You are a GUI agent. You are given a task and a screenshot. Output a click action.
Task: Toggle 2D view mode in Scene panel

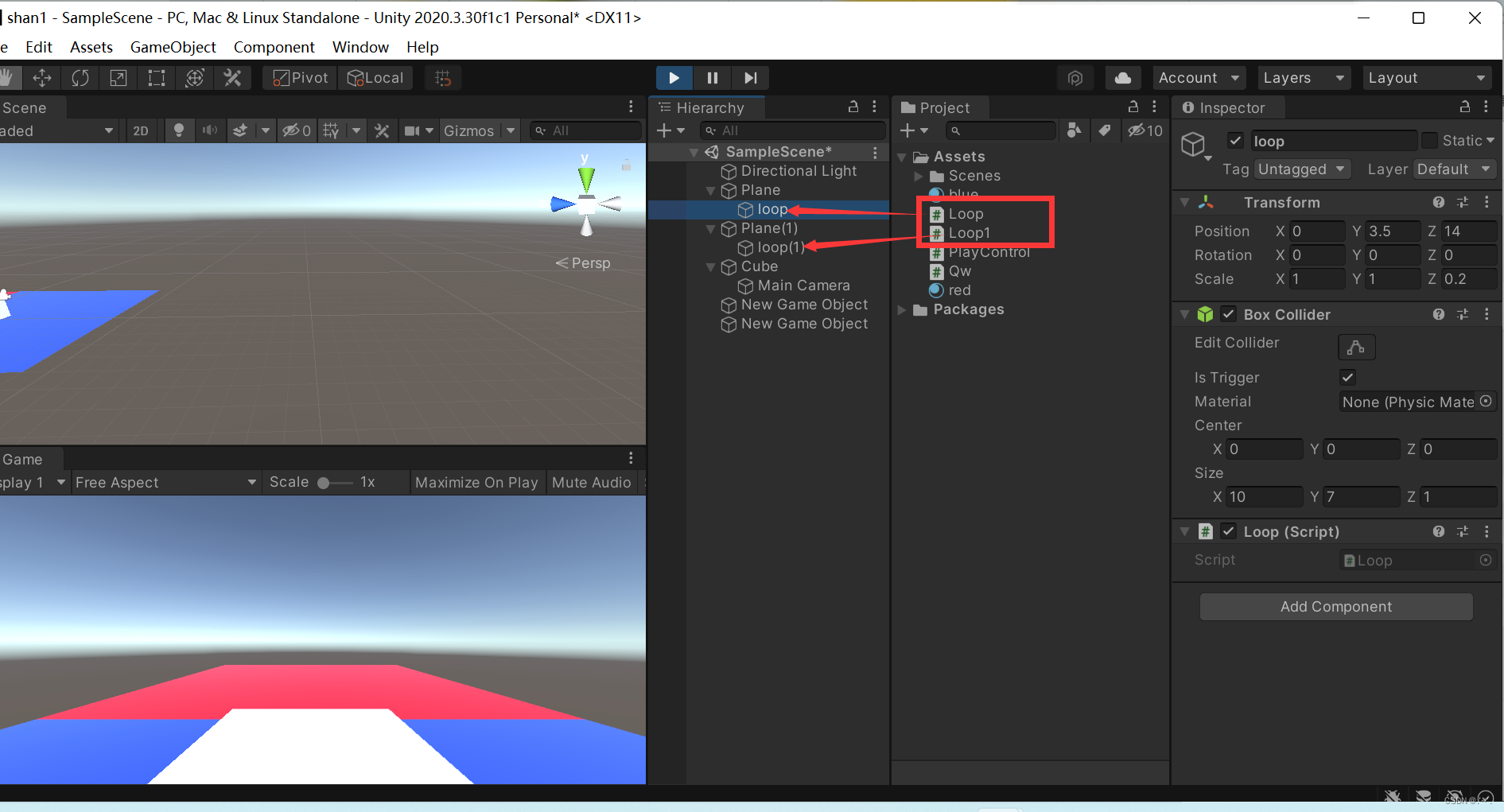pyautogui.click(x=142, y=130)
